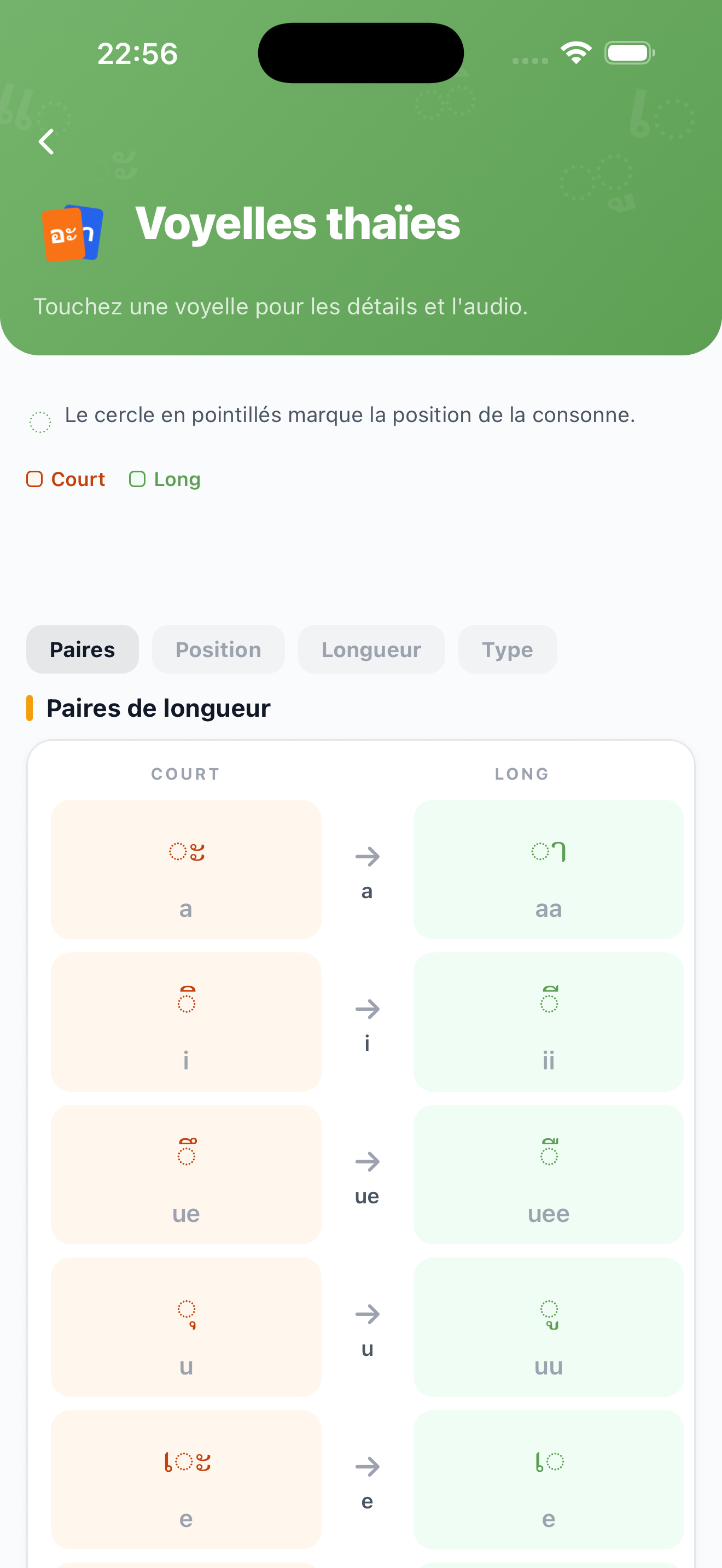Tap the short i vowel card
Image resolution: width=722 pixels, height=1568 pixels.
[x=185, y=1022]
